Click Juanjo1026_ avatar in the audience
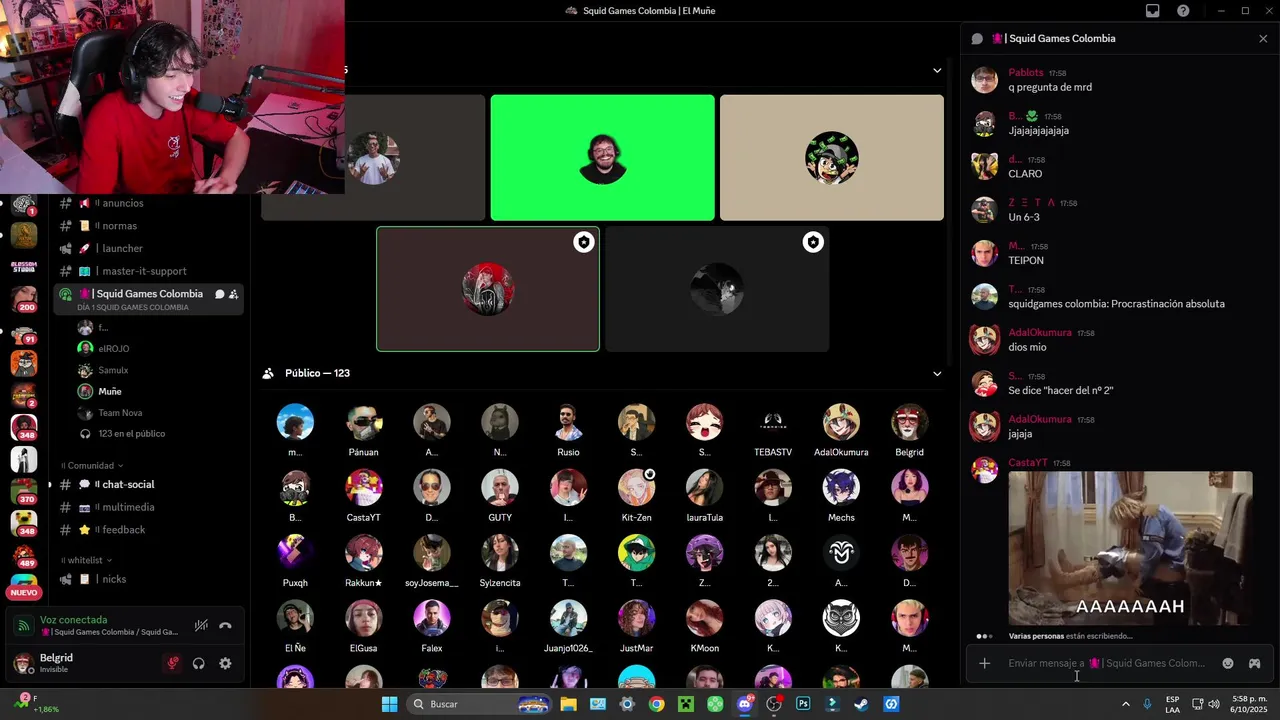 568,619
